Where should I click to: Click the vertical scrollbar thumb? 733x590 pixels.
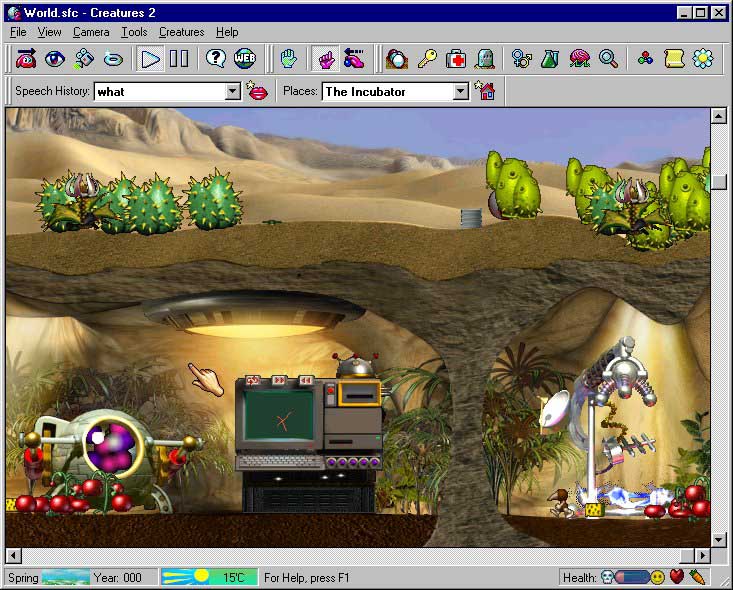(x=719, y=182)
